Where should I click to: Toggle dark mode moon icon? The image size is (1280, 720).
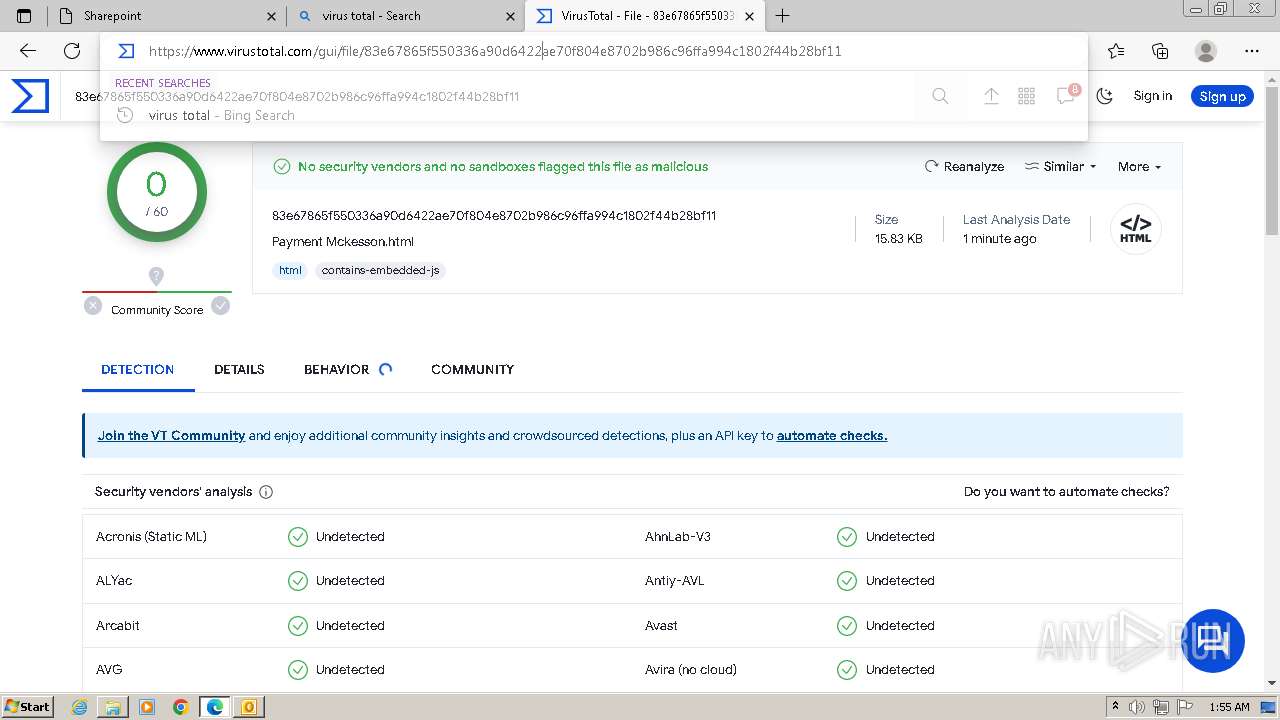[x=1105, y=96]
